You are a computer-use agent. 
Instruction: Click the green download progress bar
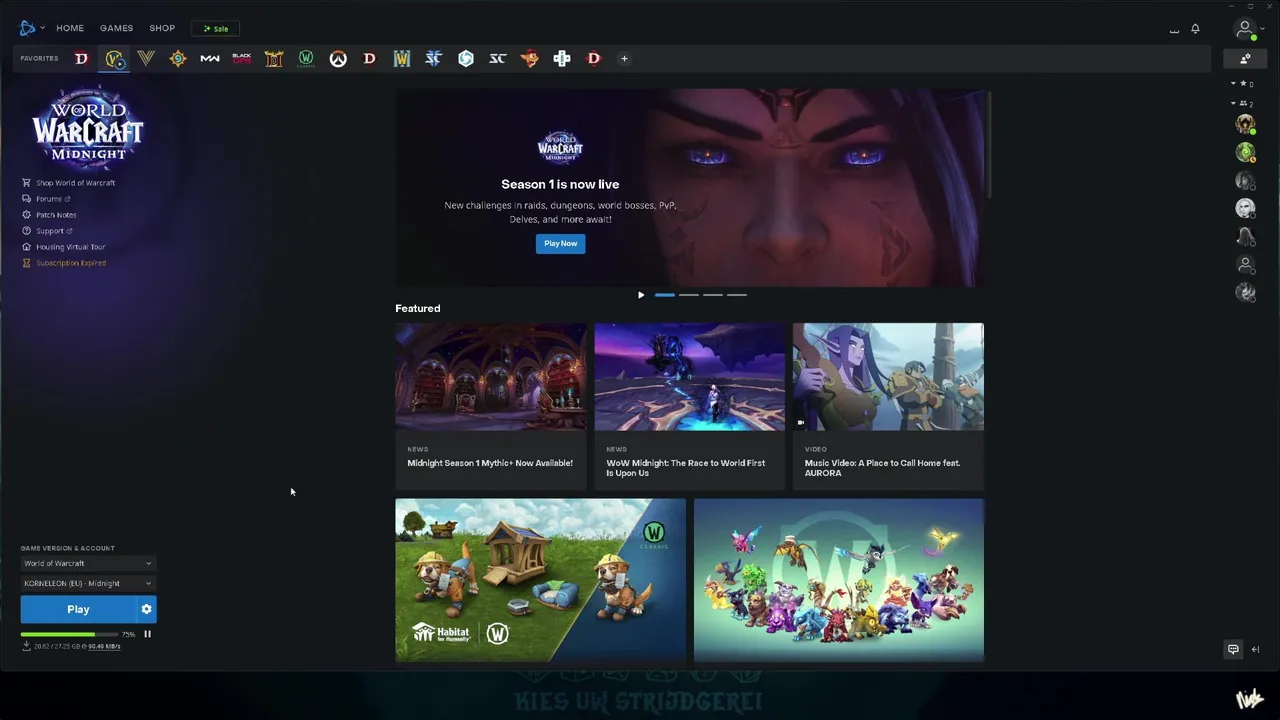[x=69, y=634]
